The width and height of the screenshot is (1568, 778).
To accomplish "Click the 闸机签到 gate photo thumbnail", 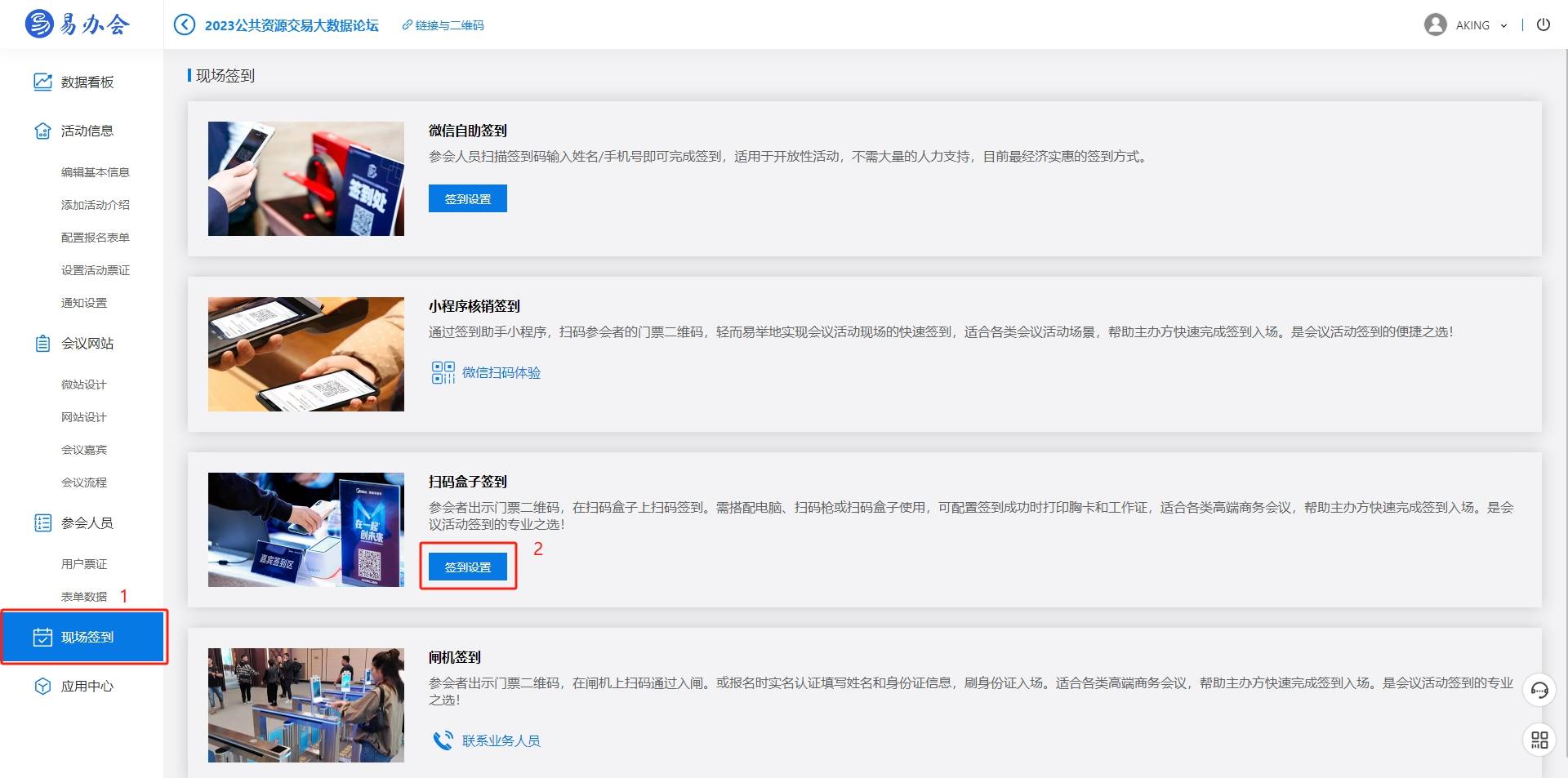I will (305, 705).
